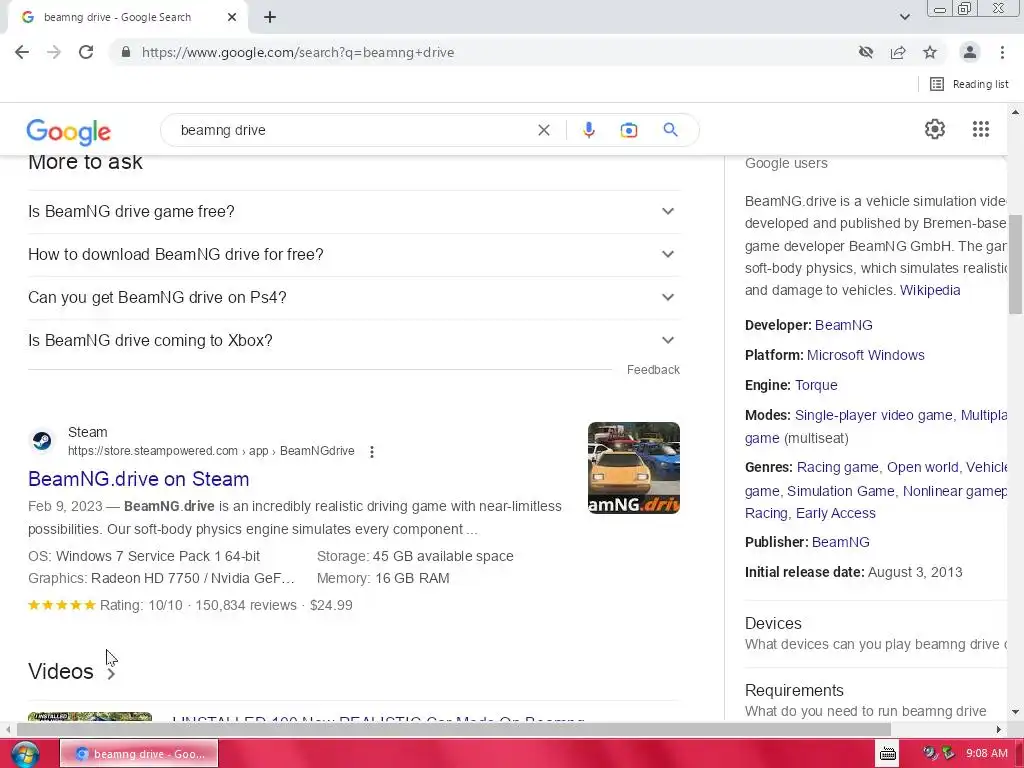Open Publisher BeamNG link
1024x768 pixels.
(840, 542)
